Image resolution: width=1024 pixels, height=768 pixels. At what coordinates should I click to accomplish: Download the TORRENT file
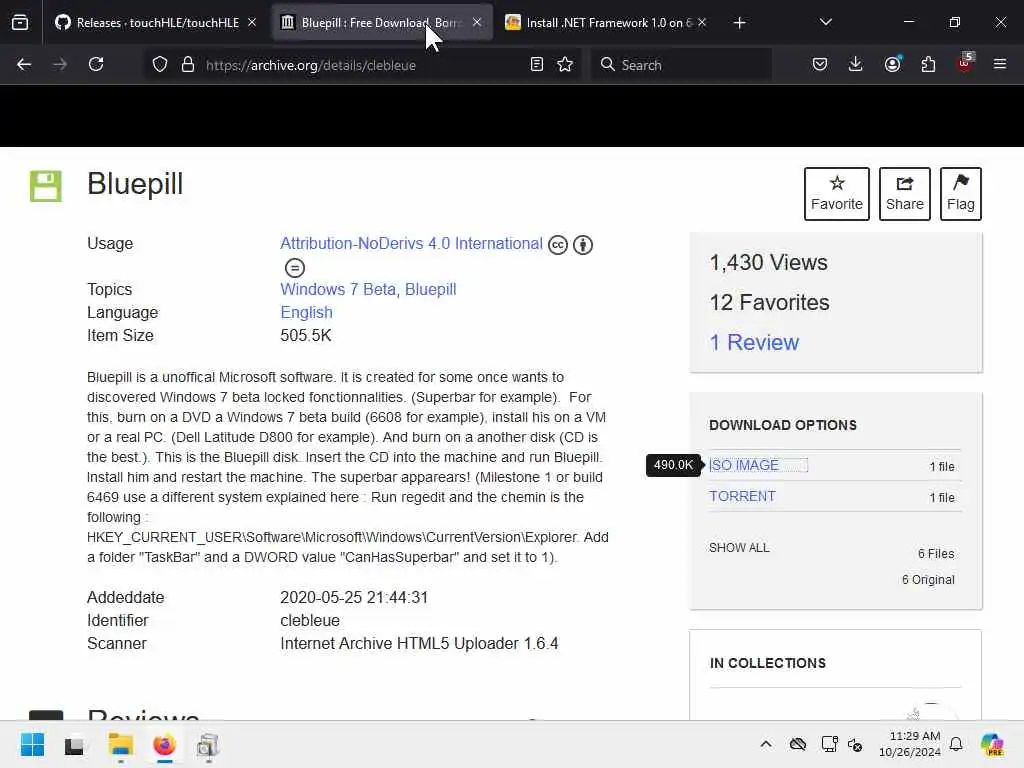pyautogui.click(x=743, y=496)
